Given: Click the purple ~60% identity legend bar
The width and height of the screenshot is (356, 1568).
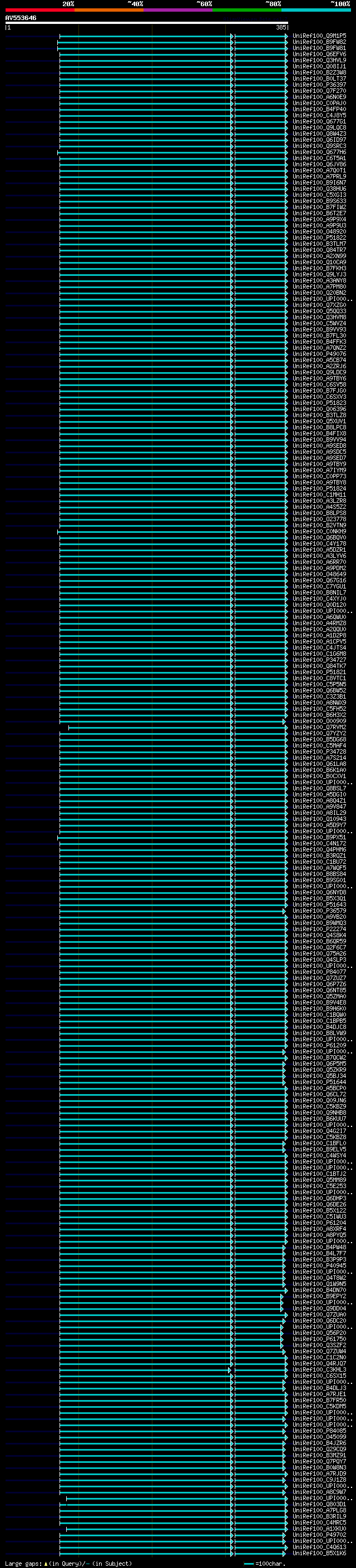Looking at the screenshot, I should pos(177,10).
